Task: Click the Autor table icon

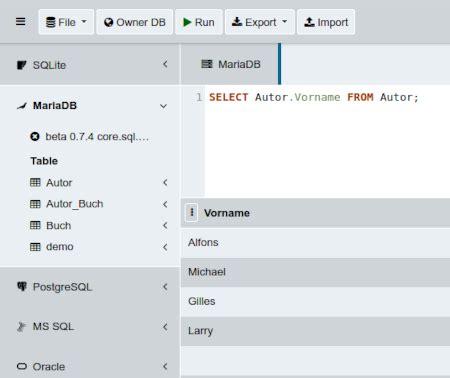Action: (35, 182)
